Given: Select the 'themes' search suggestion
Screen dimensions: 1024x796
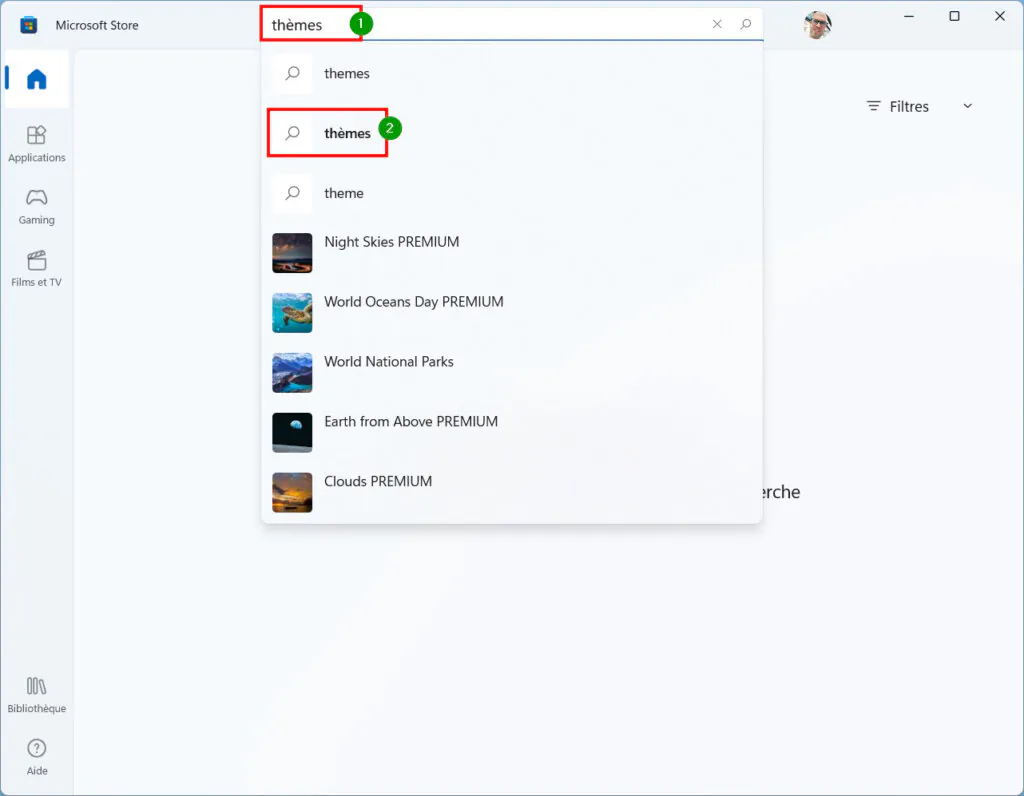Looking at the screenshot, I should click(x=511, y=73).
